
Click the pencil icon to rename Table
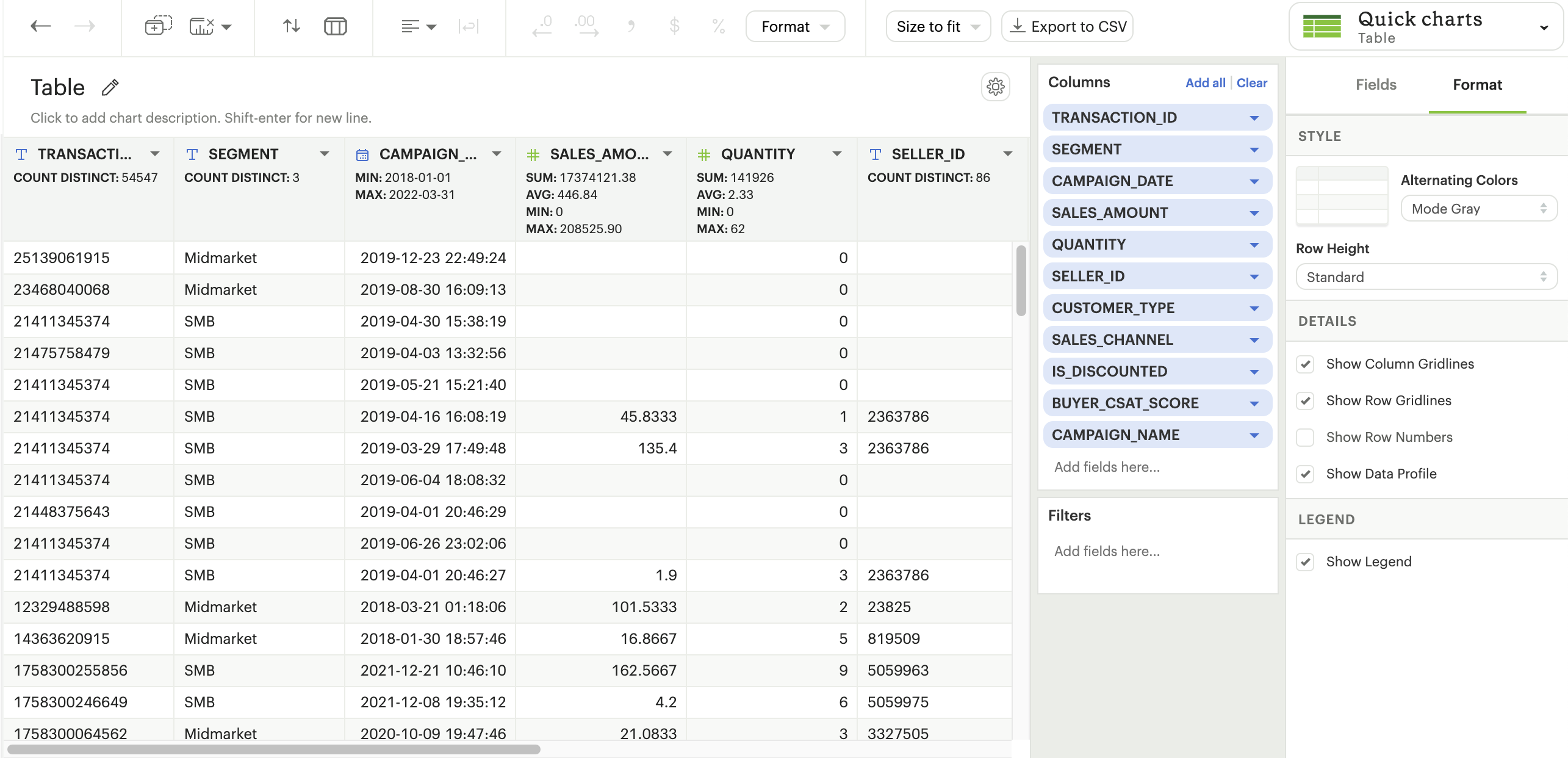(110, 87)
